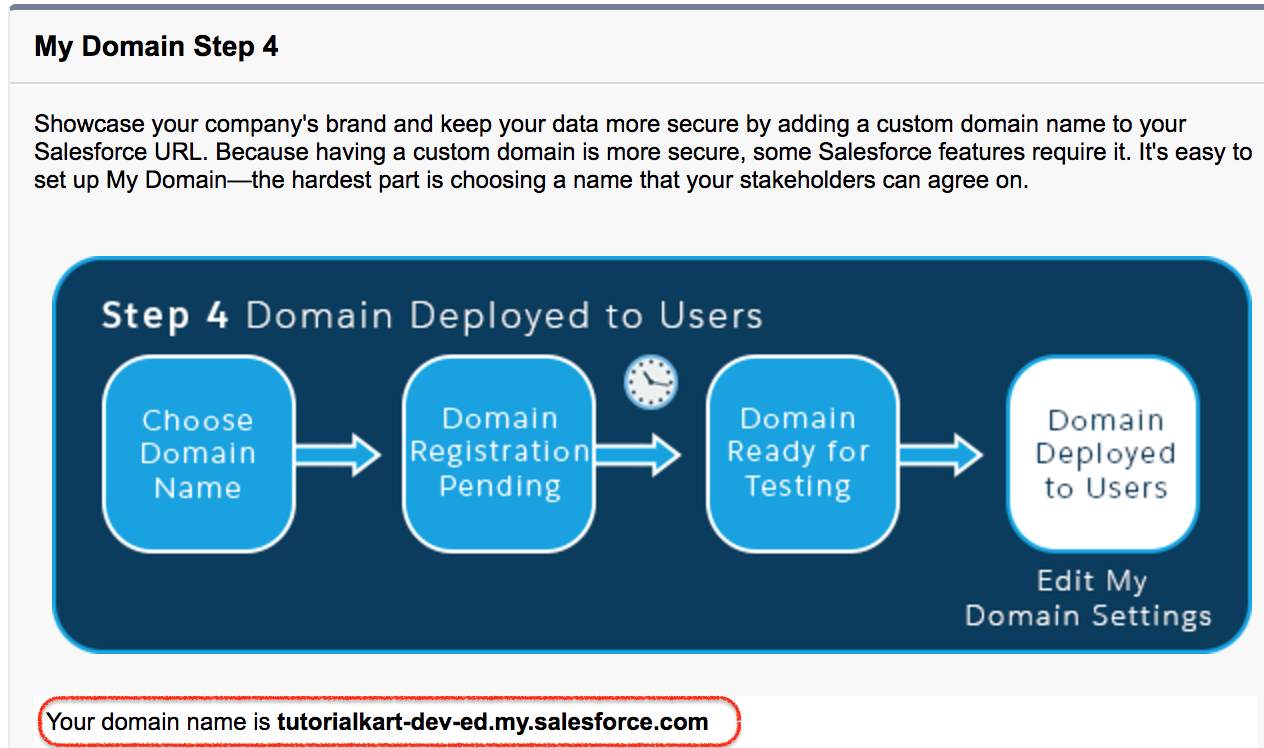This screenshot has width=1264, height=748.
Task: Click the domain name tutorialkart-dev-ed.my.salesforce.com
Action: click(x=492, y=722)
